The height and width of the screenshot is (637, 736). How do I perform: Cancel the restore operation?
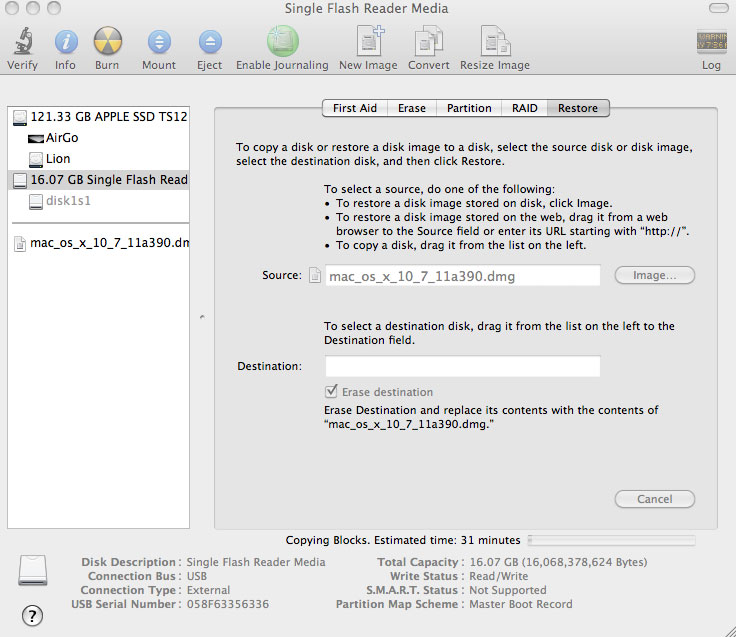pos(654,499)
